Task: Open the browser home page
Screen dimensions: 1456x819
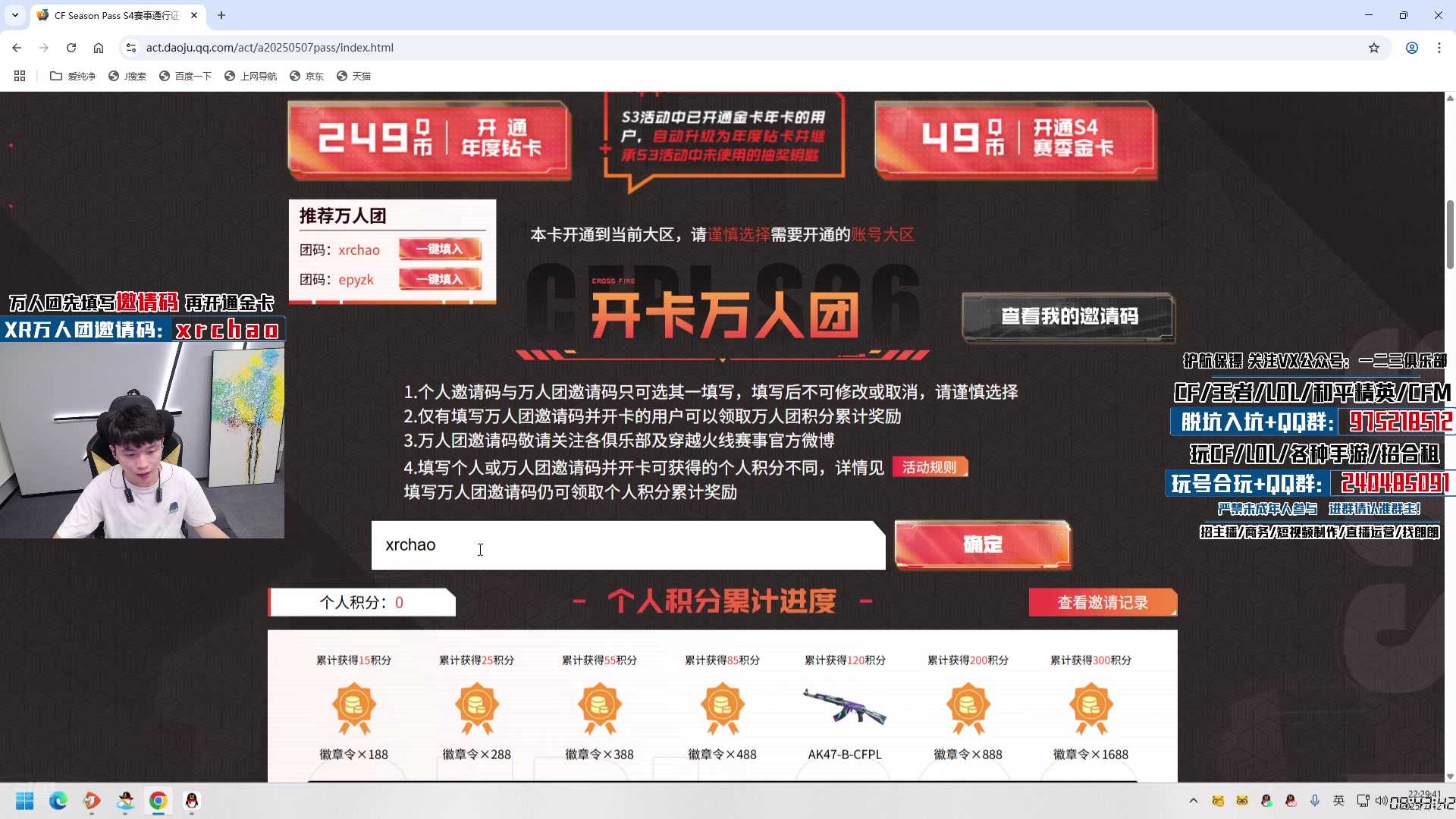Action: tap(99, 48)
